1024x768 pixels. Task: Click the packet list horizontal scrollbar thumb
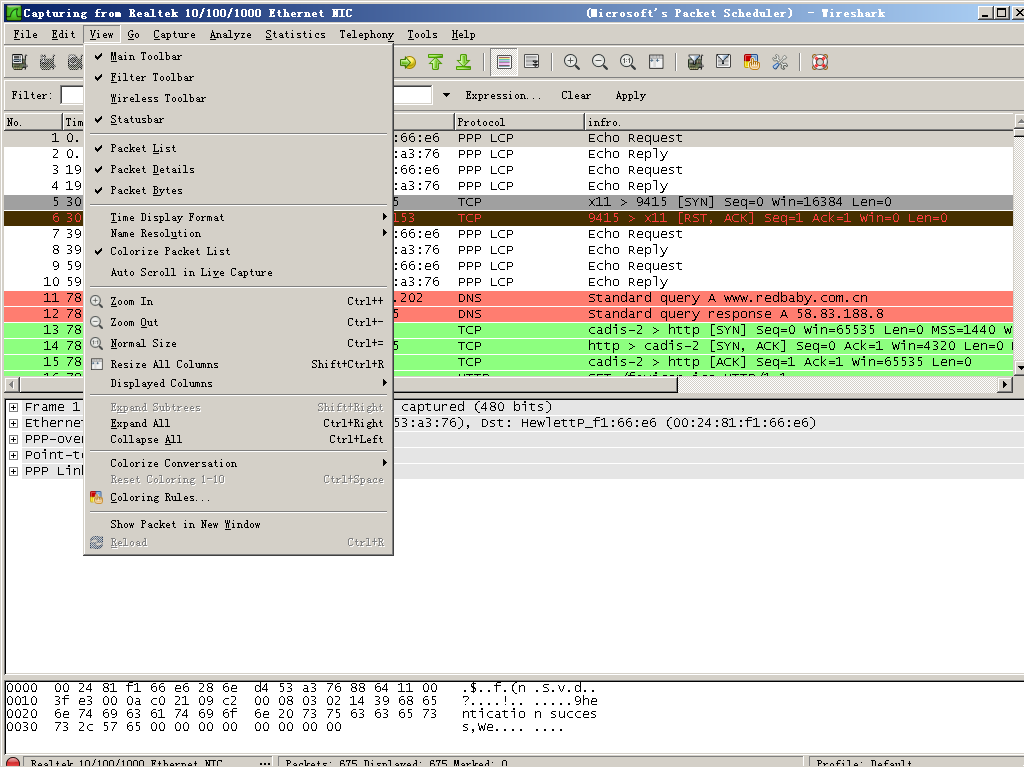coord(347,385)
